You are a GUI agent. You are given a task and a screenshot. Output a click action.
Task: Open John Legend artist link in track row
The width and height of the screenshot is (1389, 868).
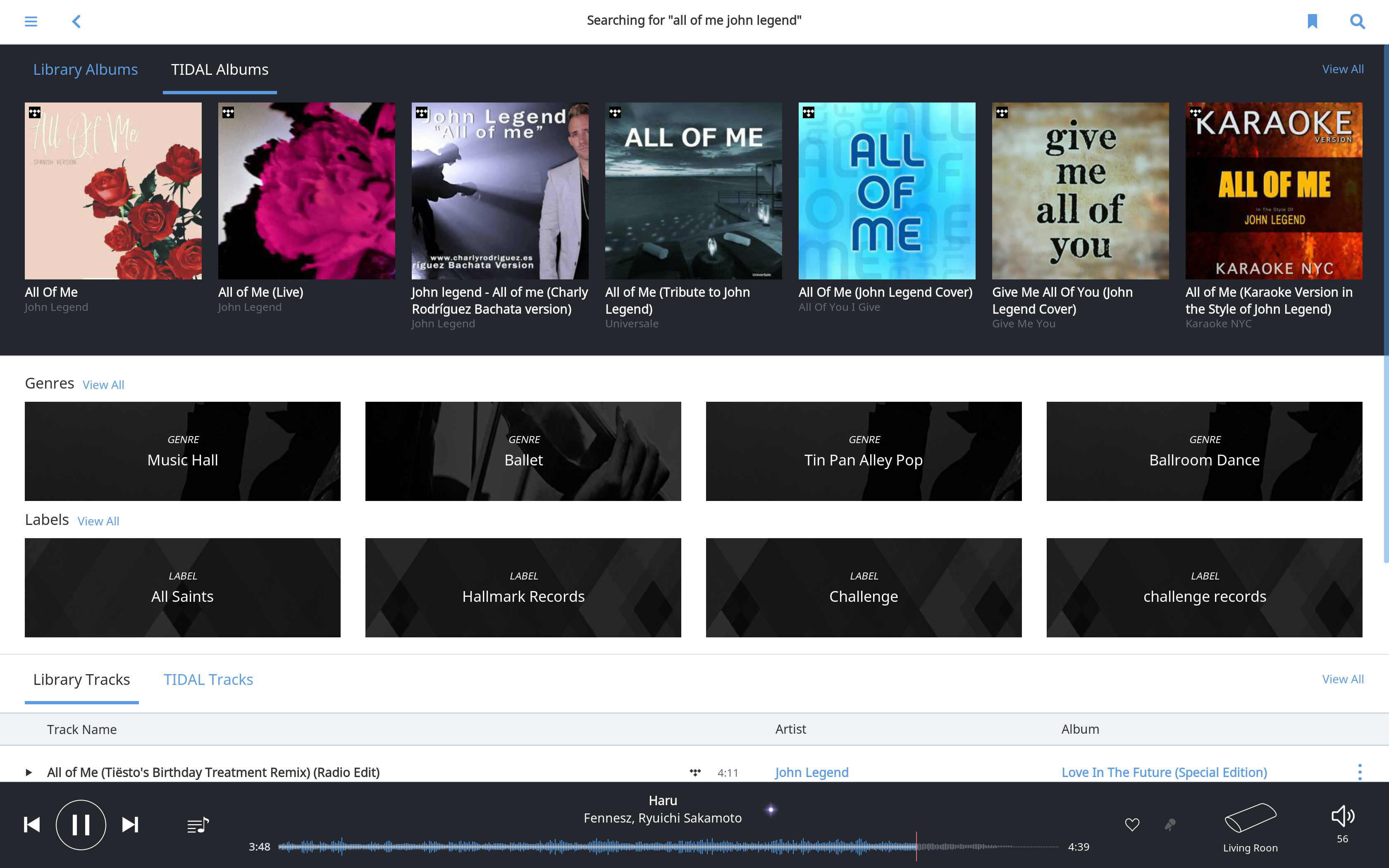pyautogui.click(x=811, y=772)
